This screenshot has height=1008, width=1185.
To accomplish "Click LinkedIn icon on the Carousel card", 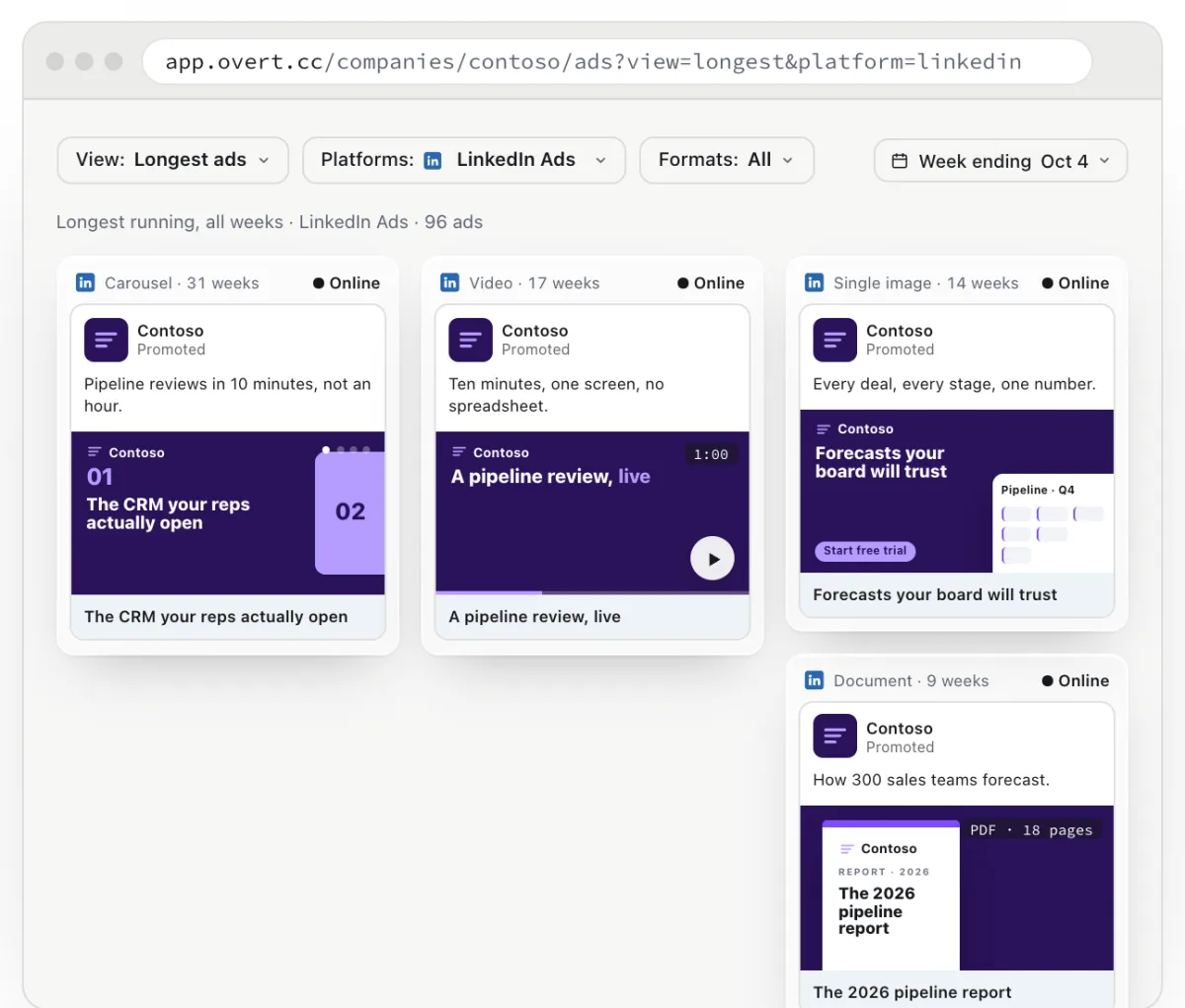I will pyautogui.click(x=85, y=282).
